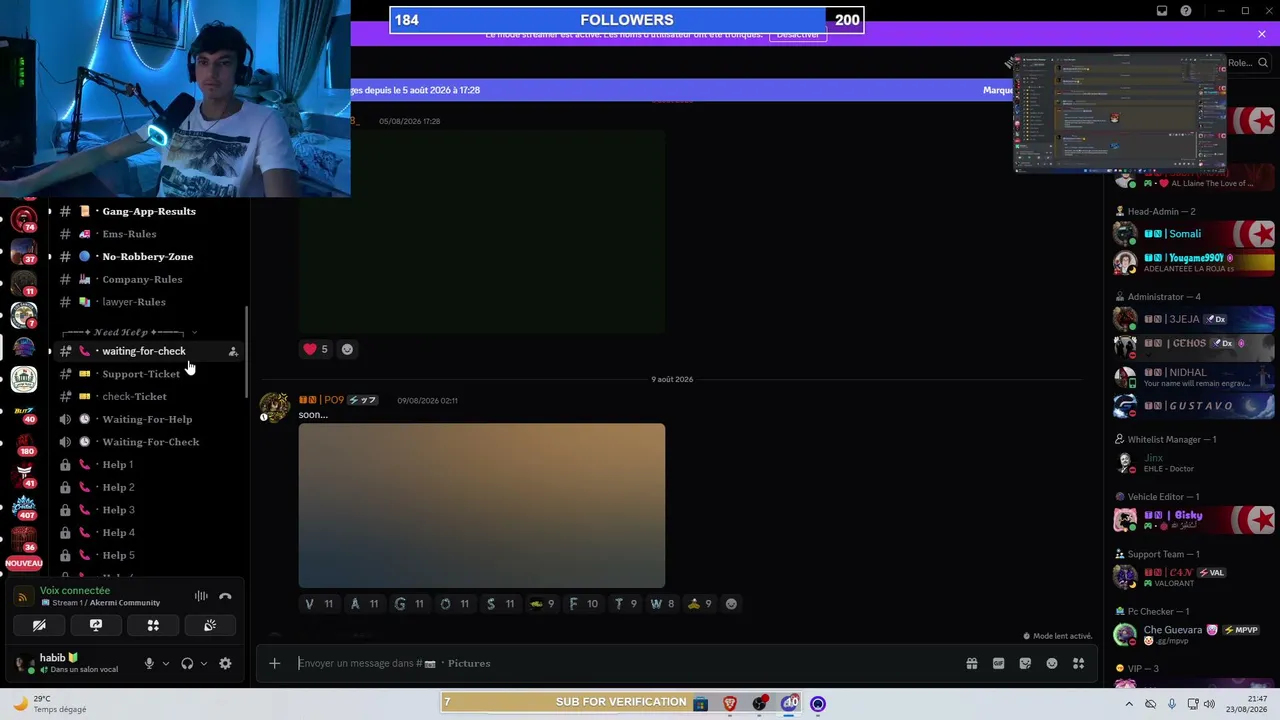Screen dimensions: 1280x720
Task: Join the Waiting-For-Check voice channel
Action: click(148, 442)
